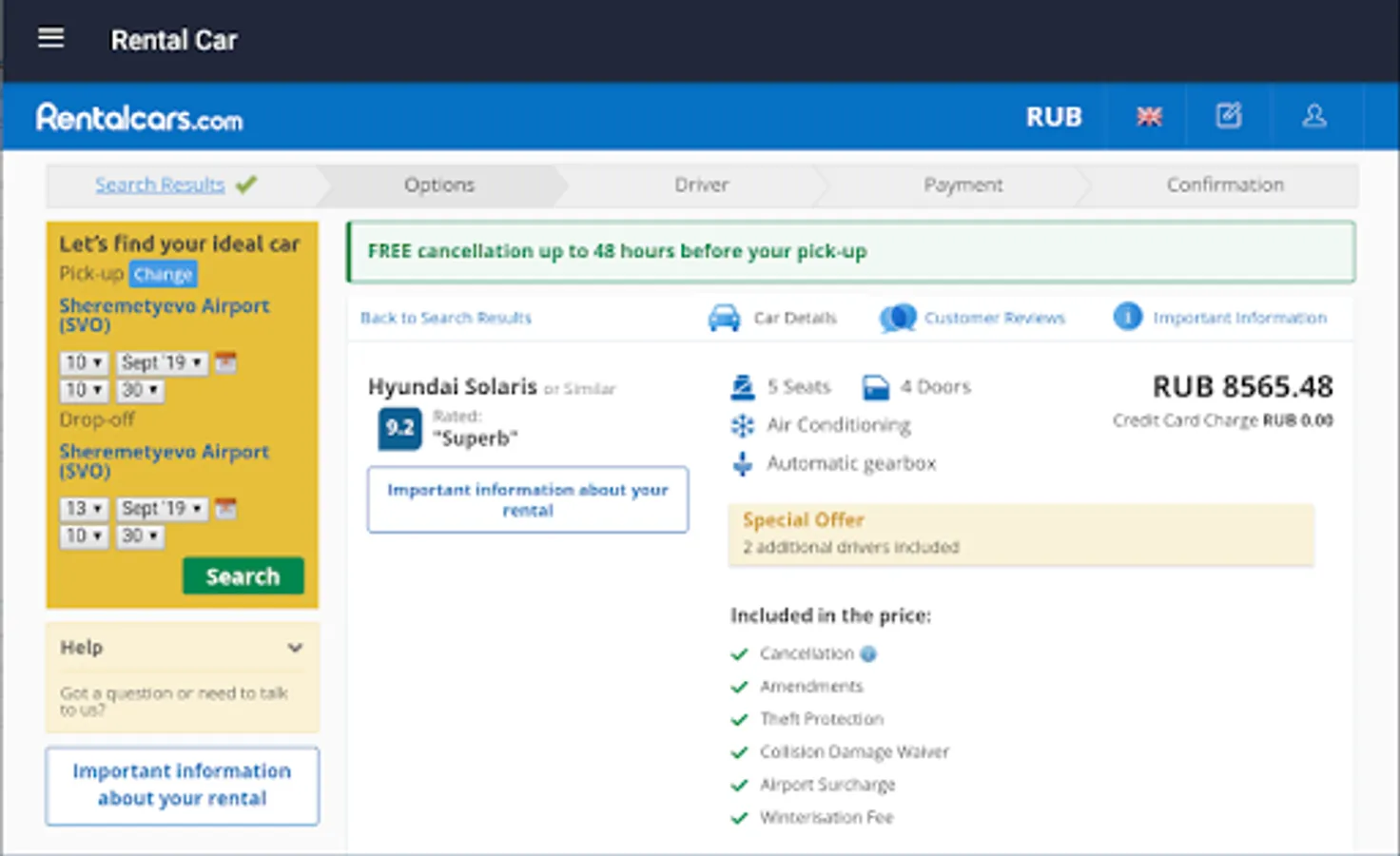1400x856 pixels.
Task: Click the Air Conditioning snowflake icon
Action: tap(742, 425)
